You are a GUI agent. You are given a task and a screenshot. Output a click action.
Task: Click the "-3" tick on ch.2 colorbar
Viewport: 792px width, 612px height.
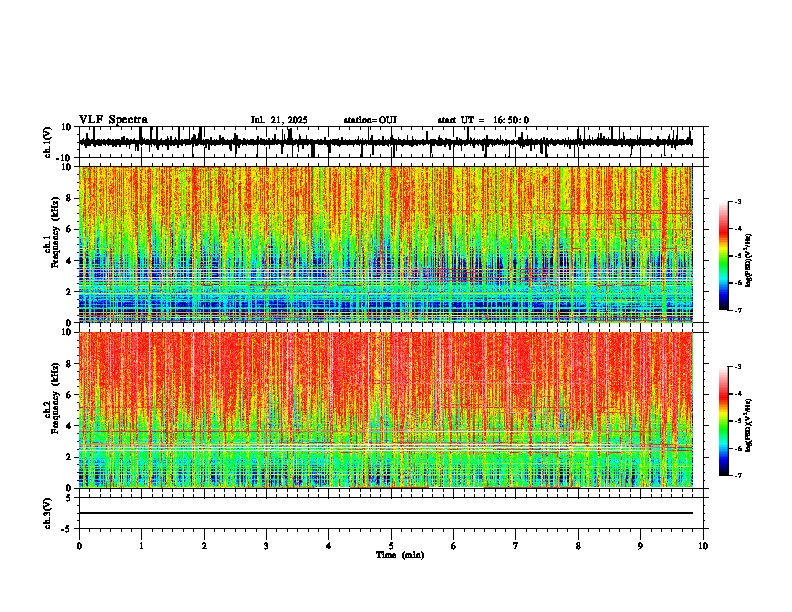click(737, 367)
